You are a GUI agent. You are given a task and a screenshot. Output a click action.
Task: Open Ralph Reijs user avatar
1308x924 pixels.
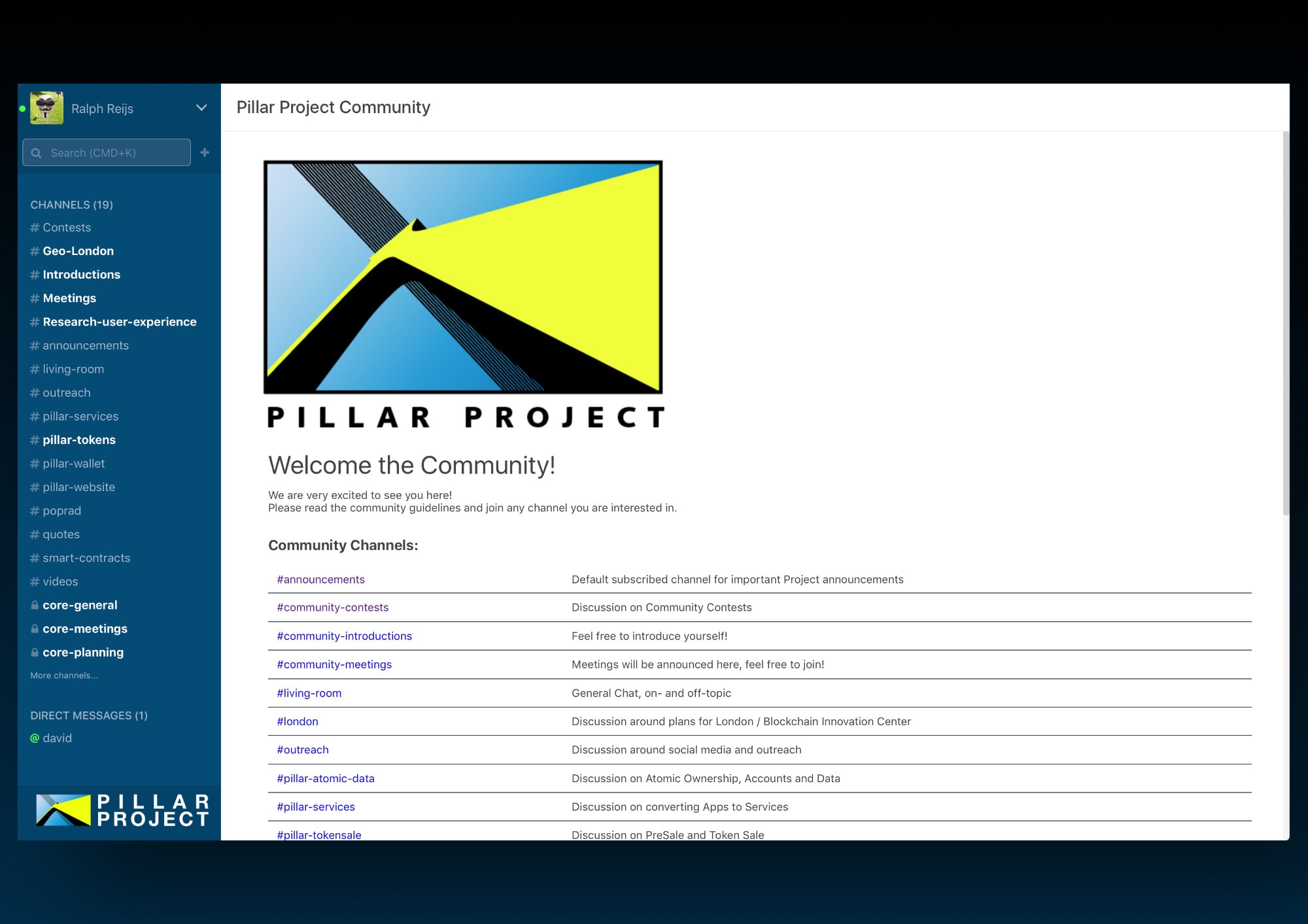[46, 108]
